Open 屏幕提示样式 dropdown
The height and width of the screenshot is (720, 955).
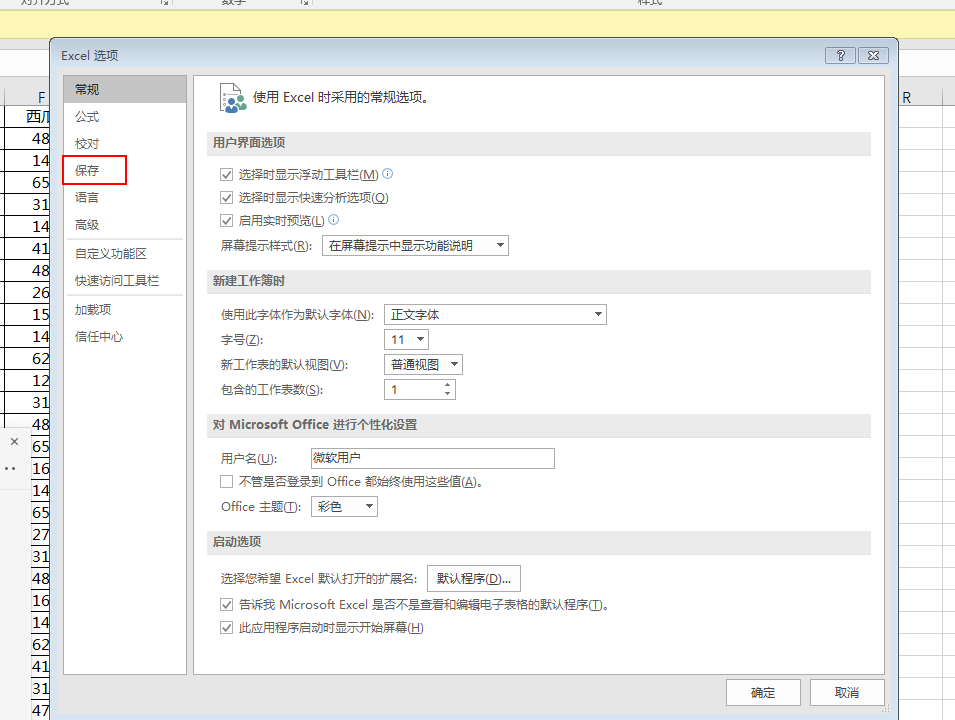415,245
